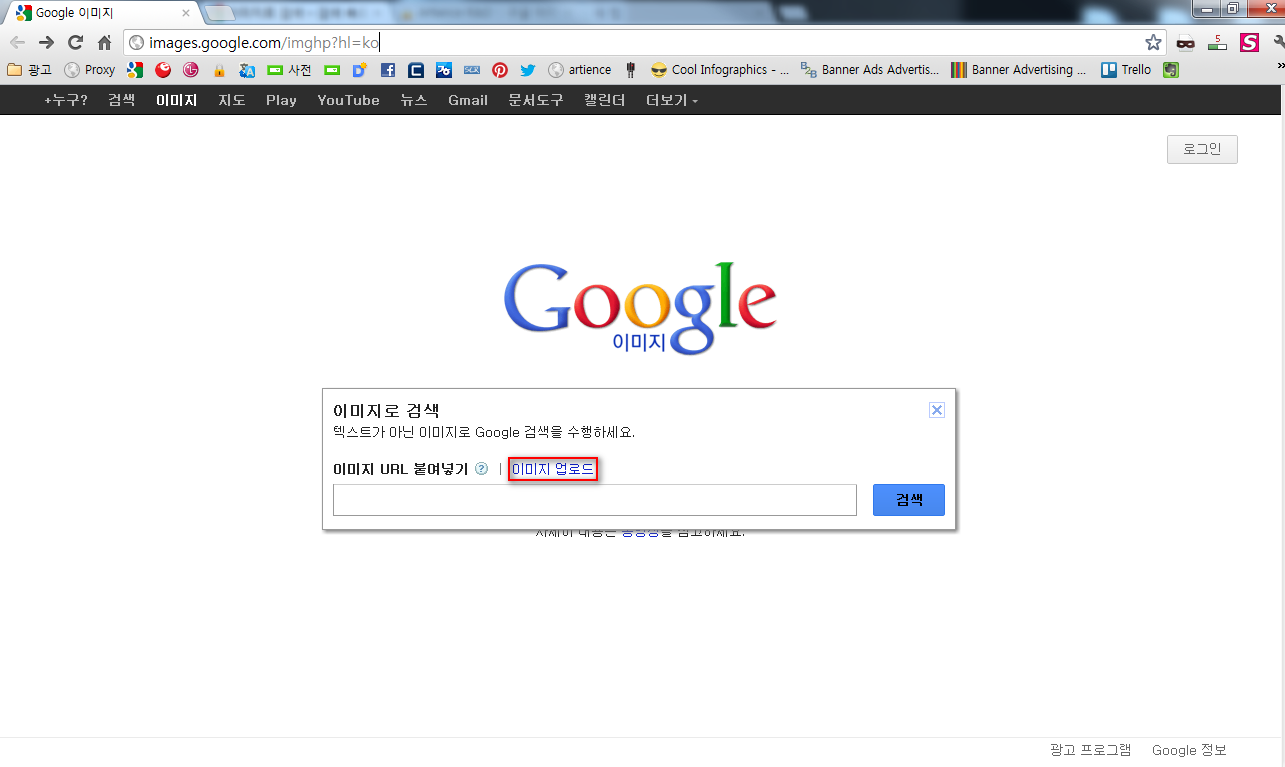Open +누구? in the Google bar
This screenshot has width=1285, height=767.
click(66, 100)
